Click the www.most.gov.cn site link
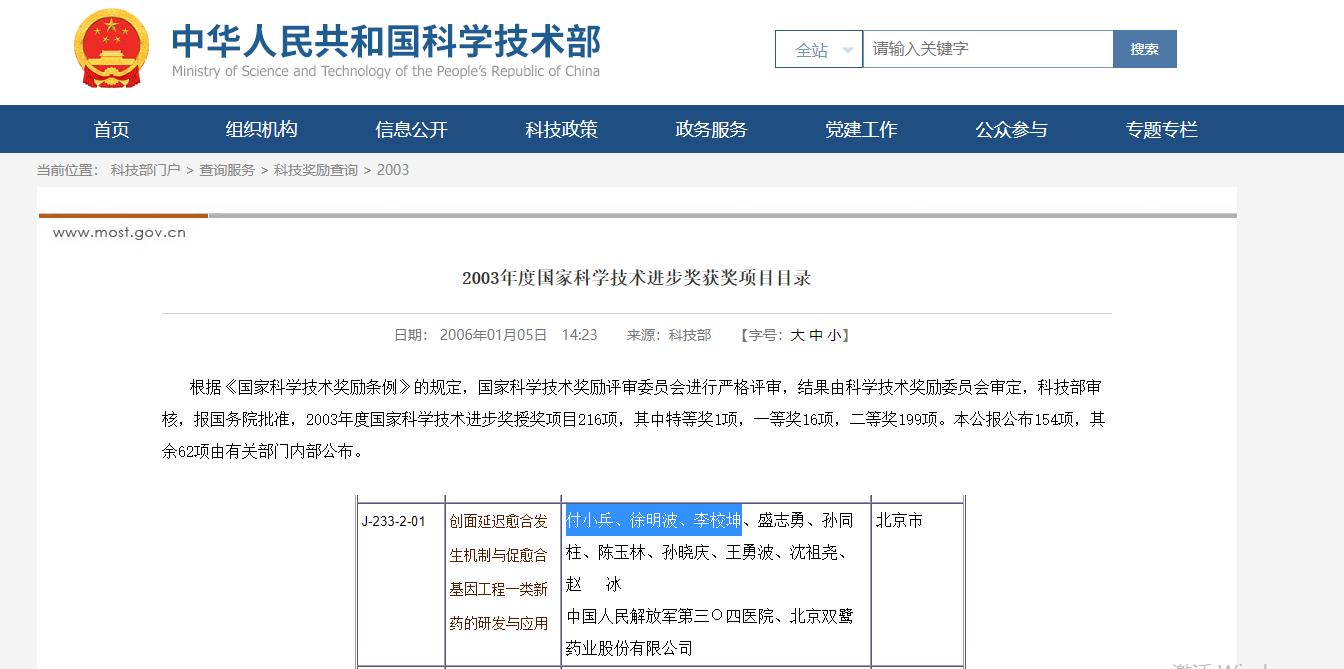 pyautogui.click(x=119, y=231)
